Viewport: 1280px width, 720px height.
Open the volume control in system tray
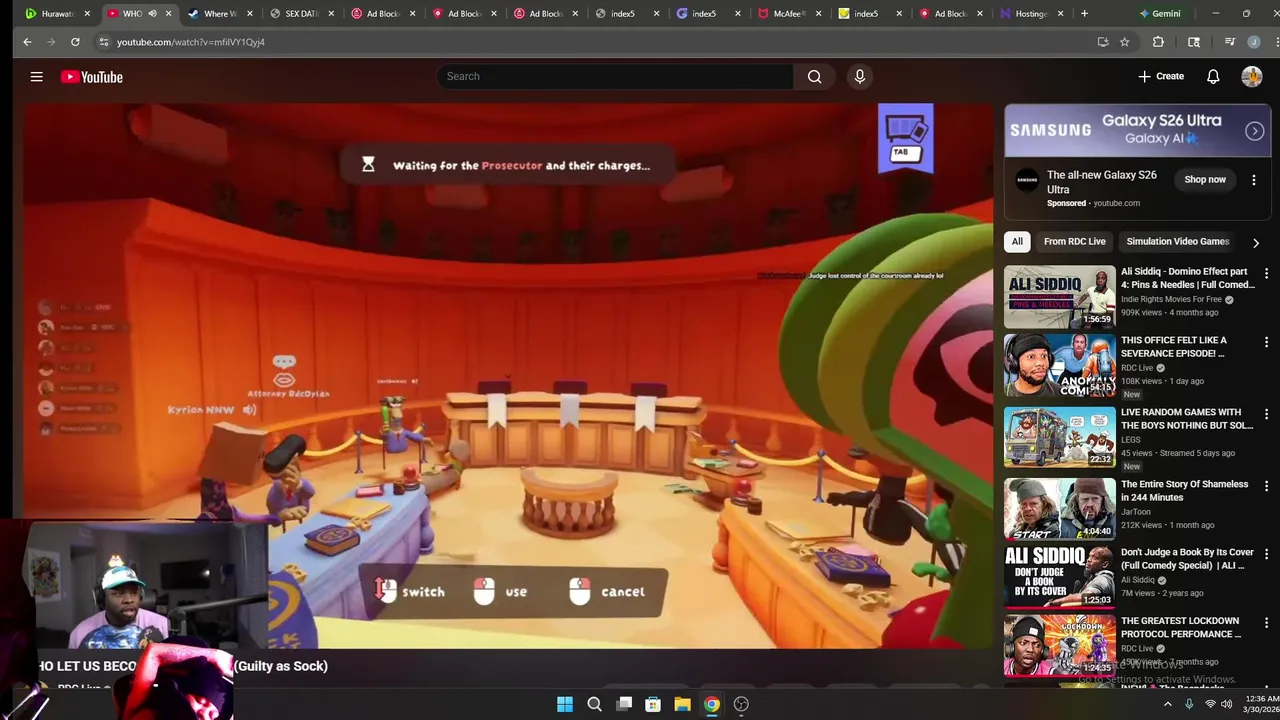pyautogui.click(x=1226, y=704)
